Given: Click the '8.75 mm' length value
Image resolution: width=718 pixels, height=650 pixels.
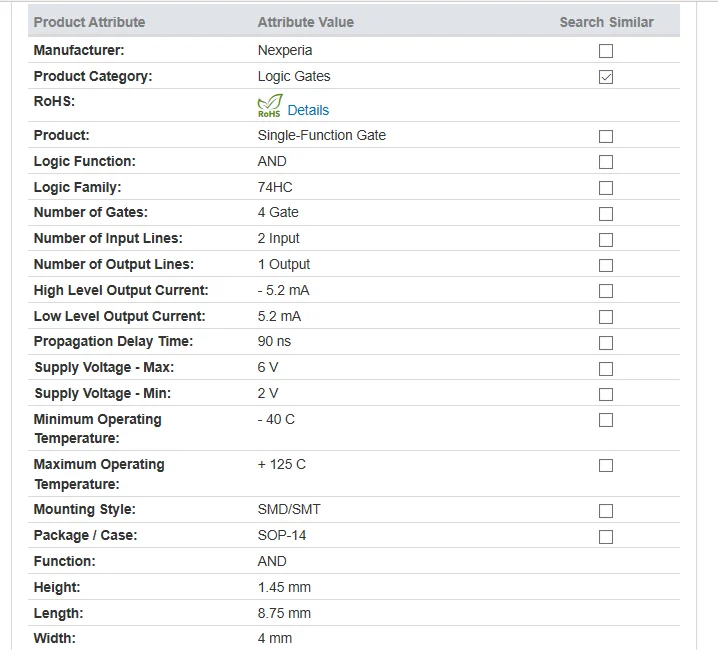Looking at the screenshot, I should [x=284, y=613].
